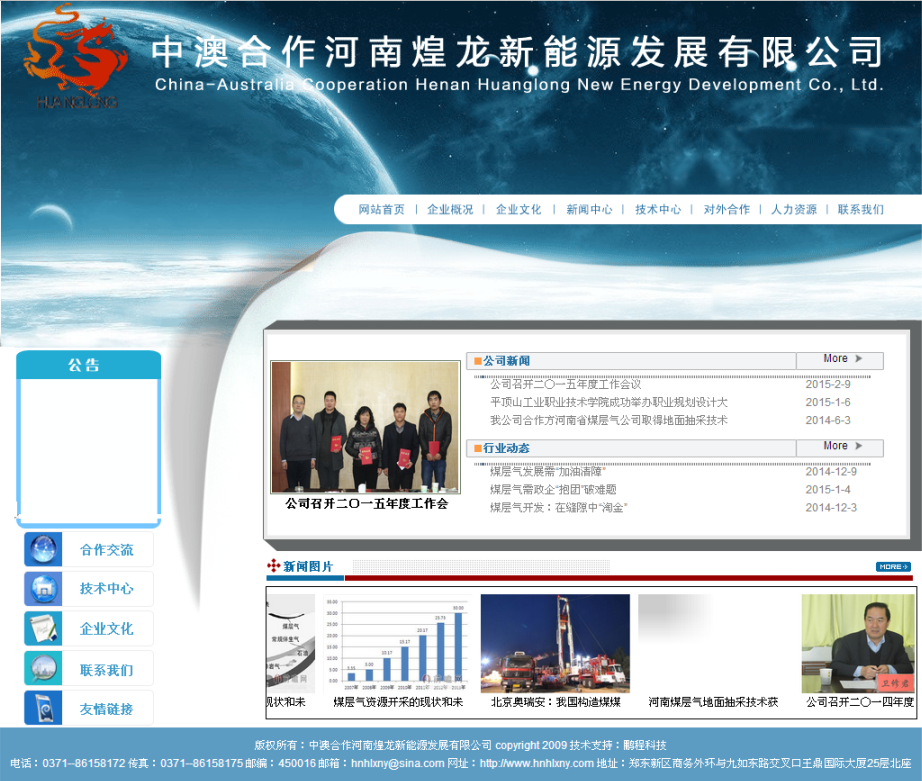The height and width of the screenshot is (781, 922).
Task: Click the 联系我们 magnifier icon
Action: click(42, 668)
